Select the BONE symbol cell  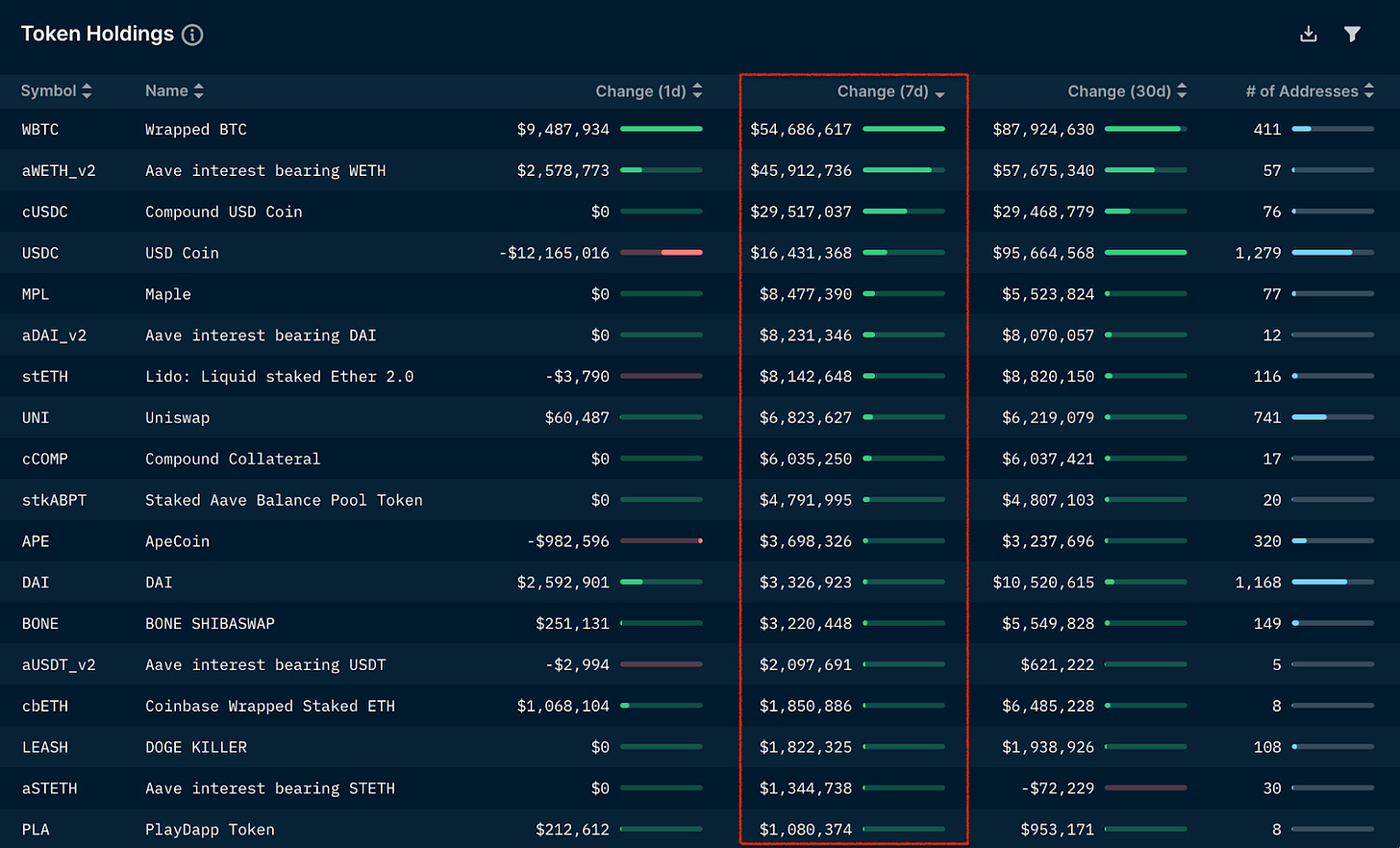(x=40, y=624)
